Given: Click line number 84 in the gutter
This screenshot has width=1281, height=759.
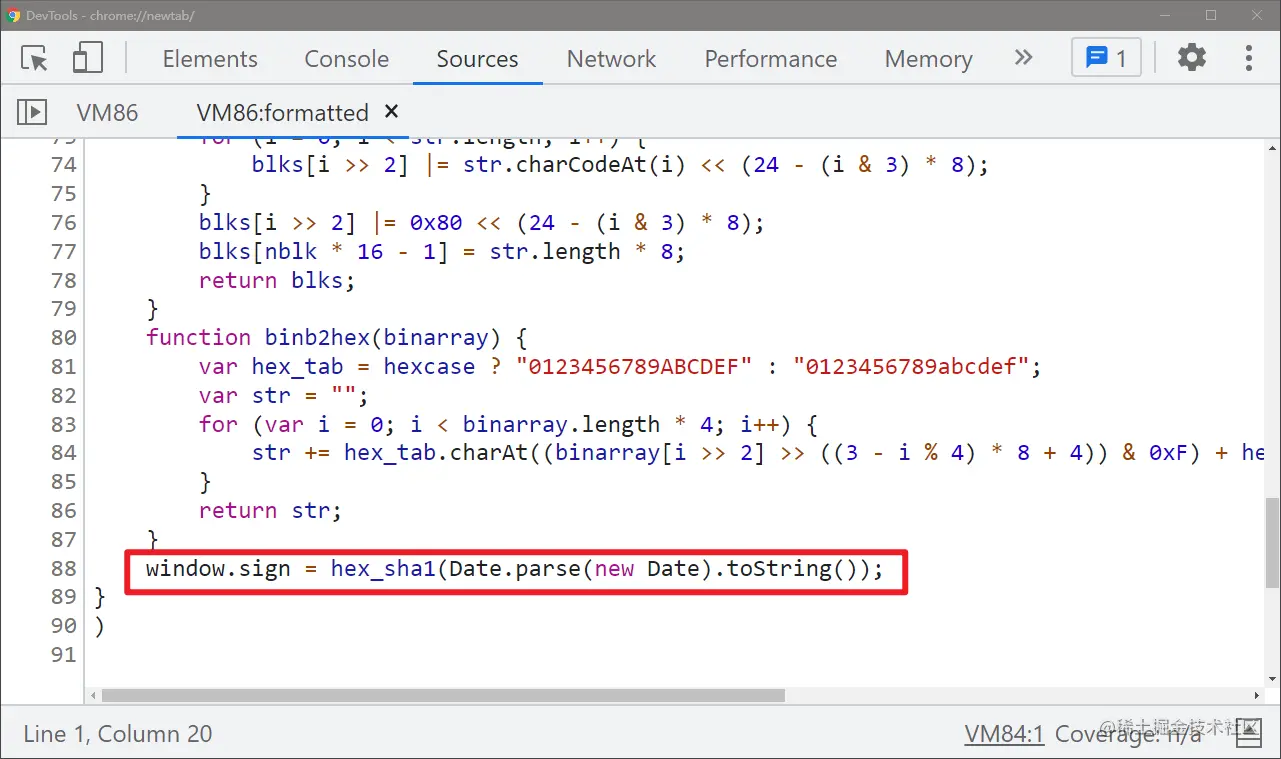Looking at the screenshot, I should click(64, 453).
